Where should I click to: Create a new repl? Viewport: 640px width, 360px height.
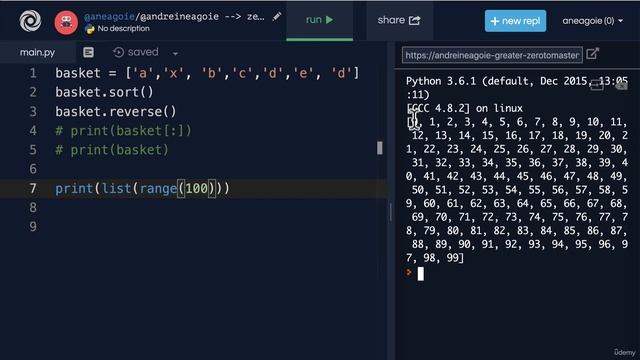click(x=515, y=21)
